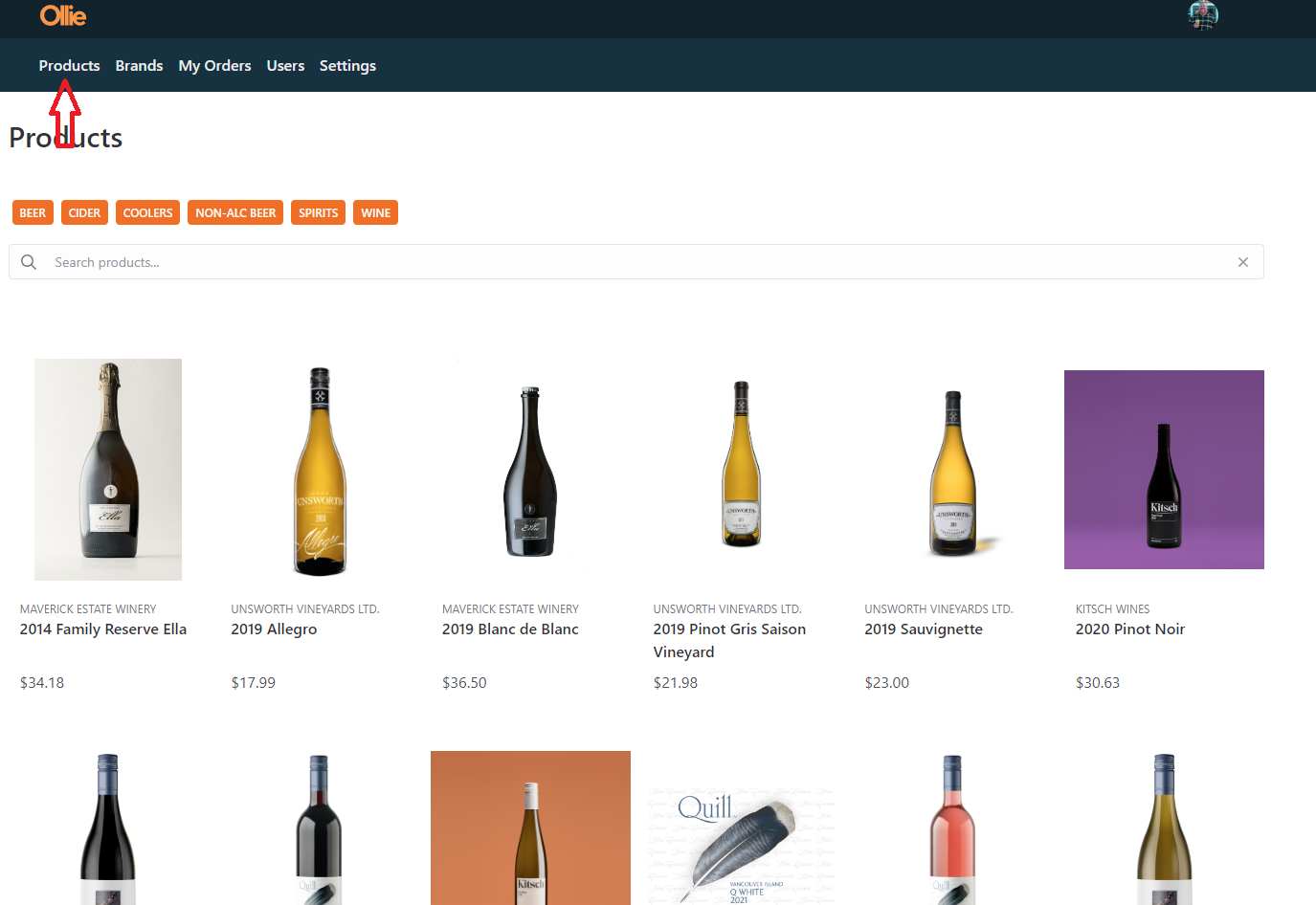
Task: Focus the Search products field
Action: (x=636, y=262)
